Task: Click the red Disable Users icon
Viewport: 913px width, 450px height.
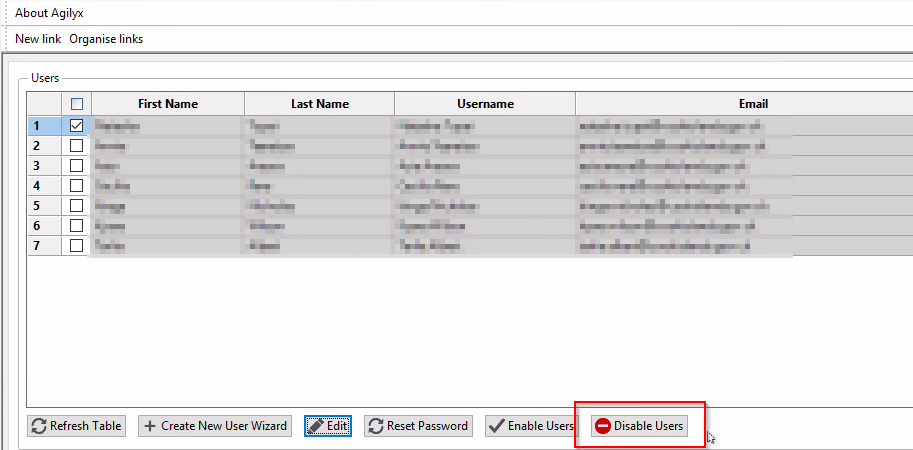Action: pos(603,426)
